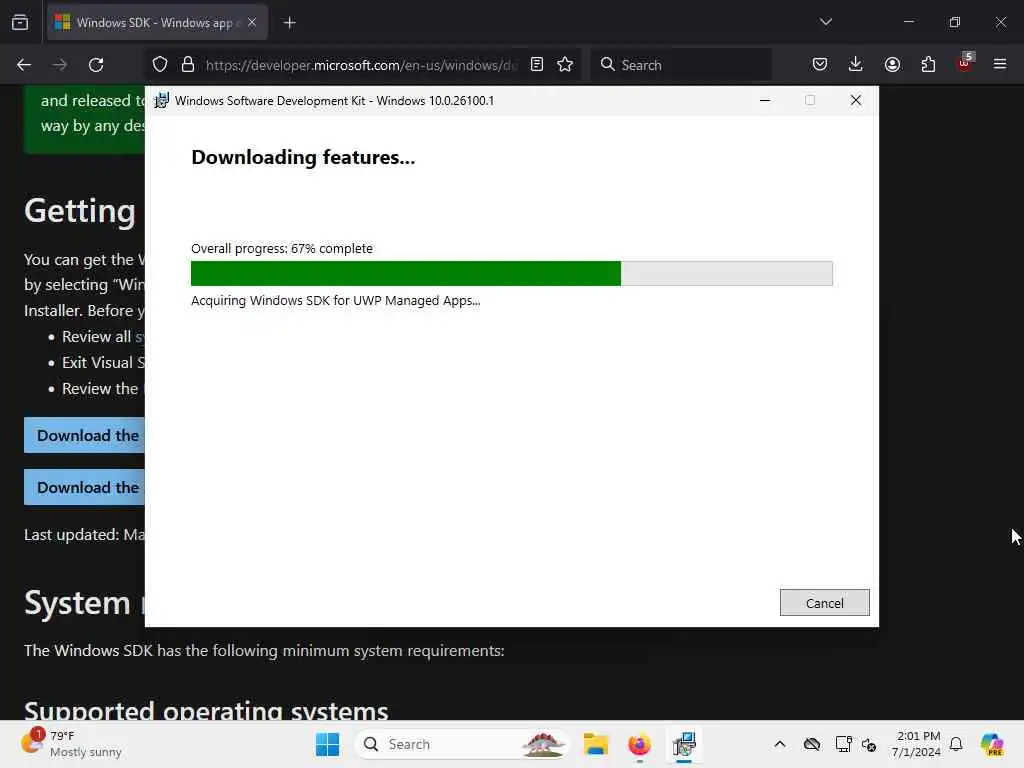Open the weather widget showing 79°F

click(x=72, y=744)
